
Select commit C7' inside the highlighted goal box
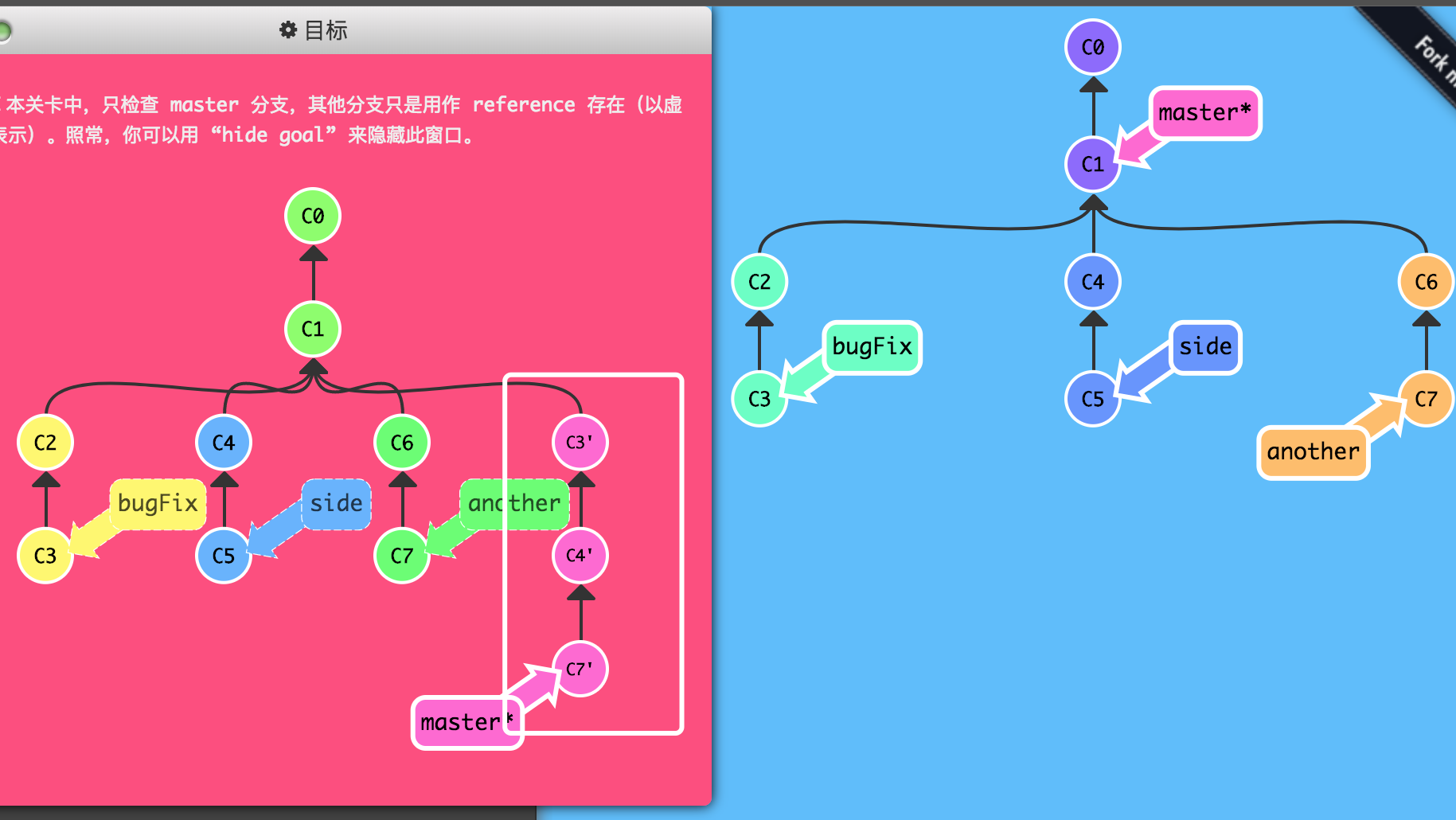pyautogui.click(x=580, y=669)
